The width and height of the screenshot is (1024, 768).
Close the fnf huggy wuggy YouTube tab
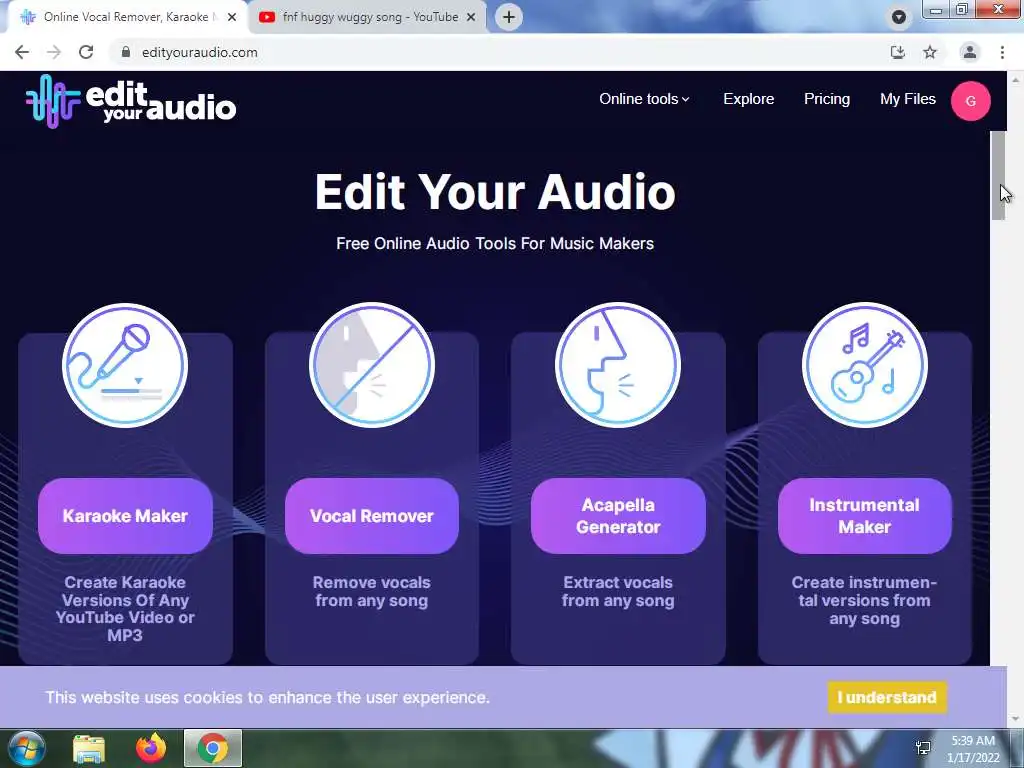pyautogui.click(x=471, y=17)
